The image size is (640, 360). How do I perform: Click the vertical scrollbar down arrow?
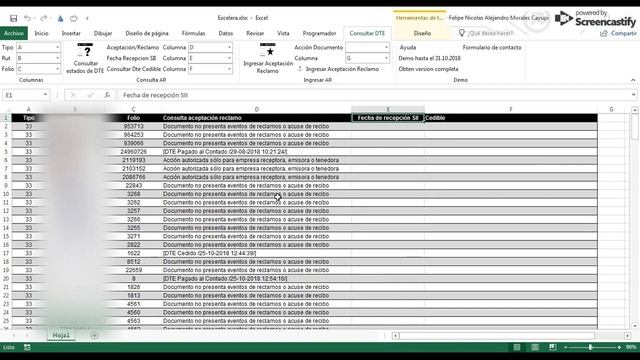click(635, 326)
